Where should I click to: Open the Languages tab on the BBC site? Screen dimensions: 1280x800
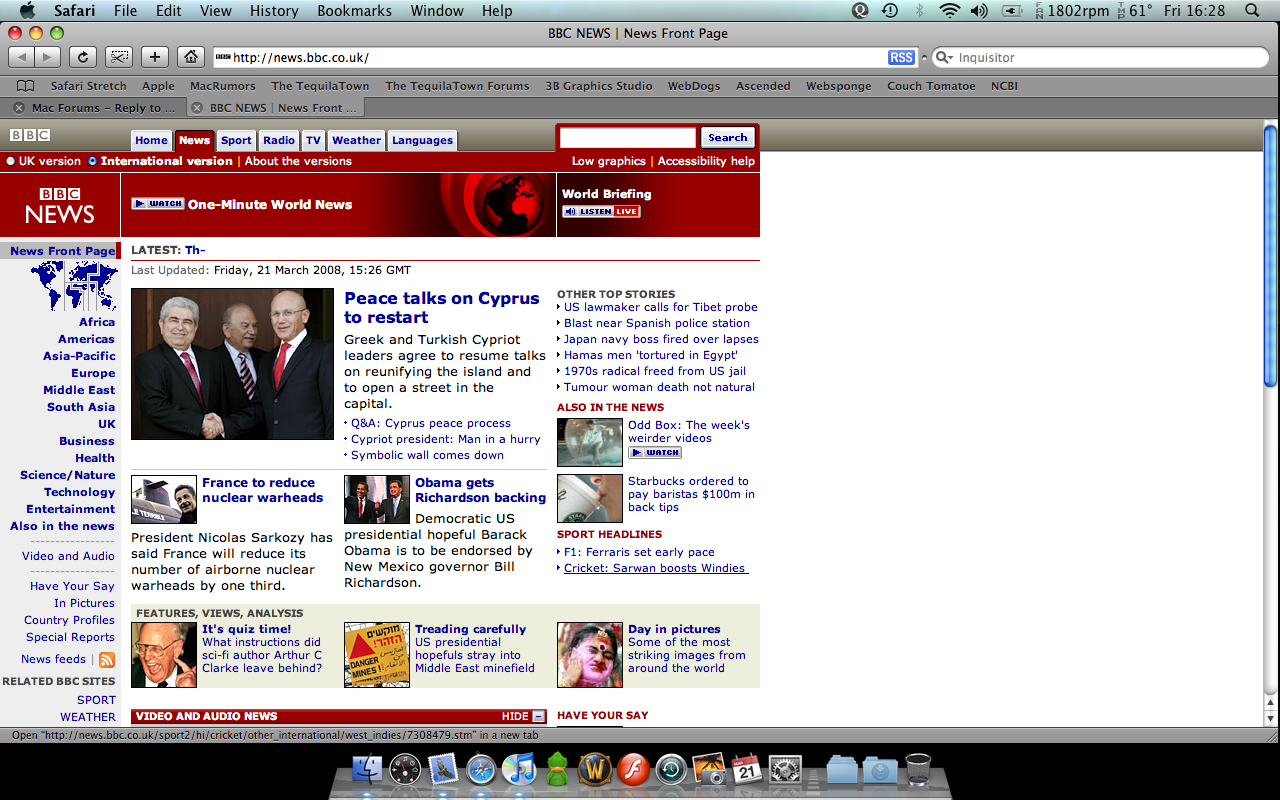(x=422, y=141)
